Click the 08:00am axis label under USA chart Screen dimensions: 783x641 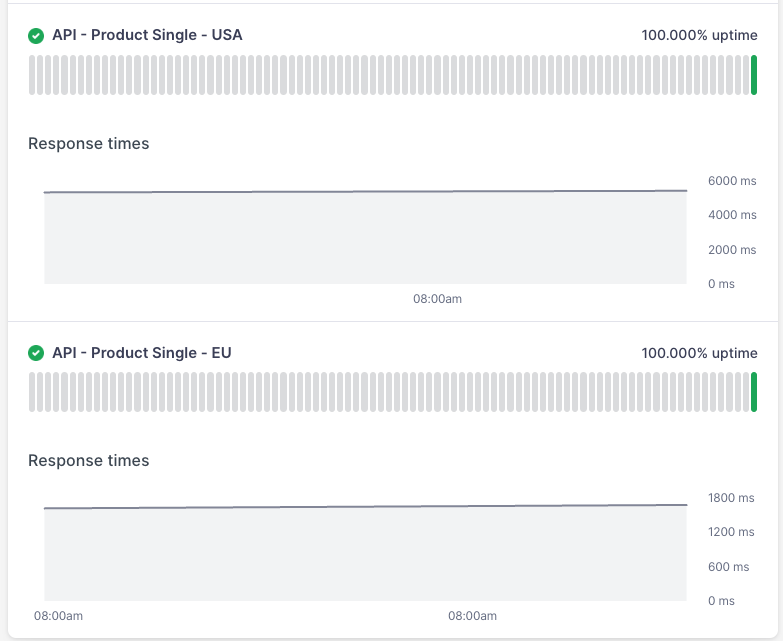pos(438,299)
